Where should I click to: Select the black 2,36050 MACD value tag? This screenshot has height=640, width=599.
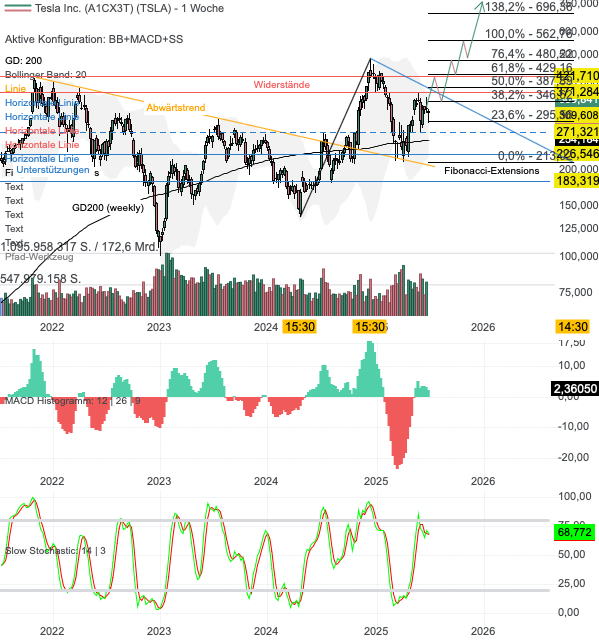pyautogui.click(x=575, y=388)
